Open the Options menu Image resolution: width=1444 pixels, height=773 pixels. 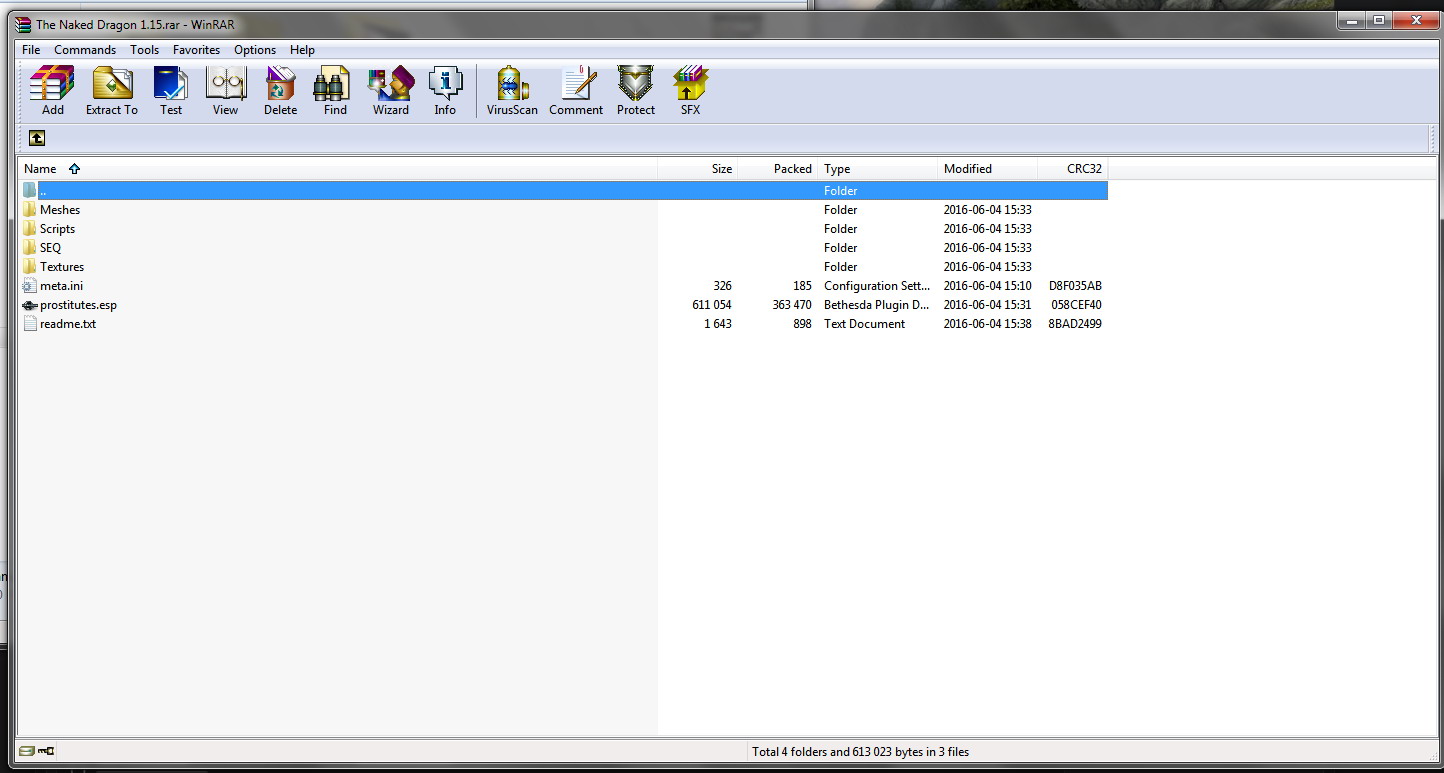(255, 50)
